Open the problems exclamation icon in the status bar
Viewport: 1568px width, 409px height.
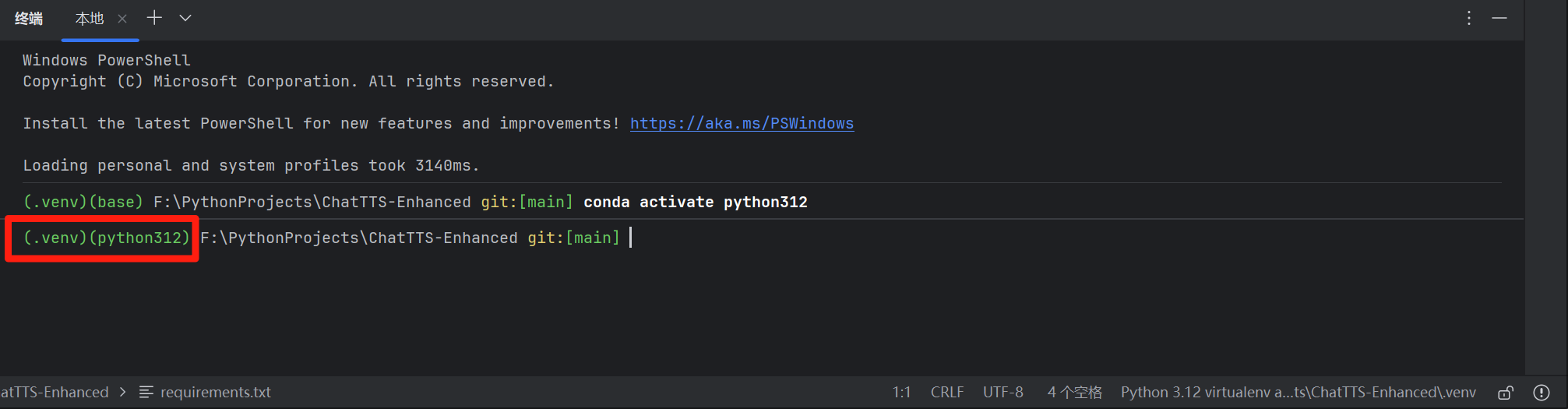[x=1542, y=392]
